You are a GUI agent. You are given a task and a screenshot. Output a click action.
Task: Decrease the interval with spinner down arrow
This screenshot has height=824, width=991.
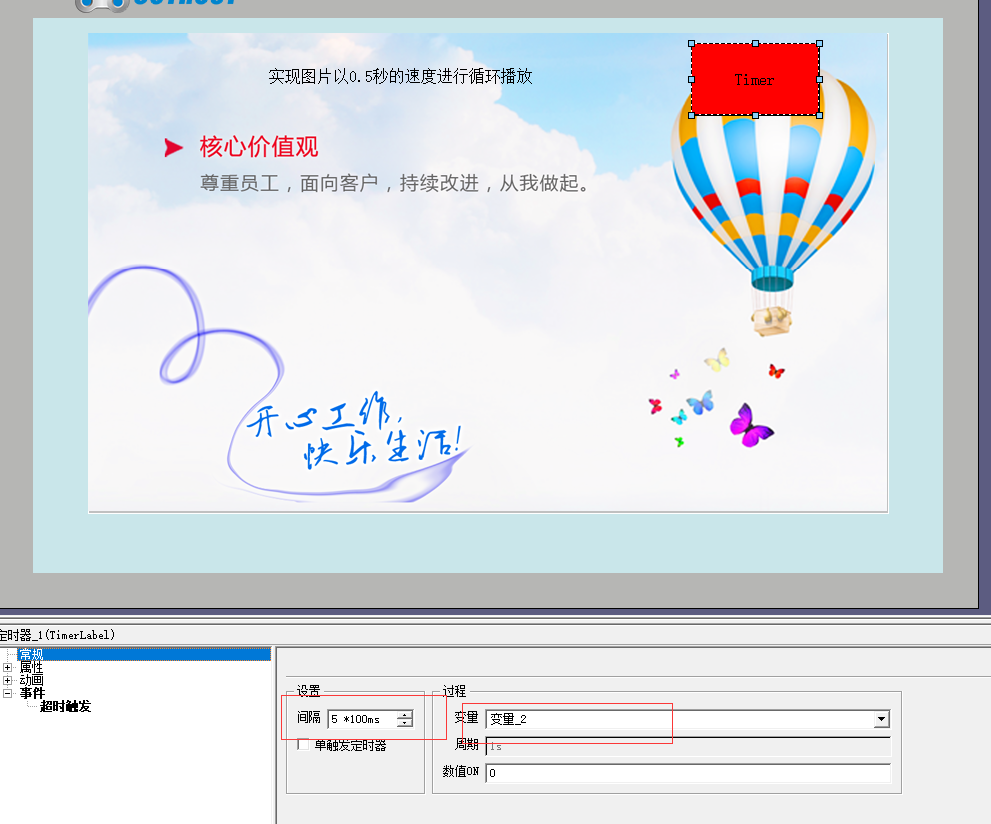(x=405, y=723)
